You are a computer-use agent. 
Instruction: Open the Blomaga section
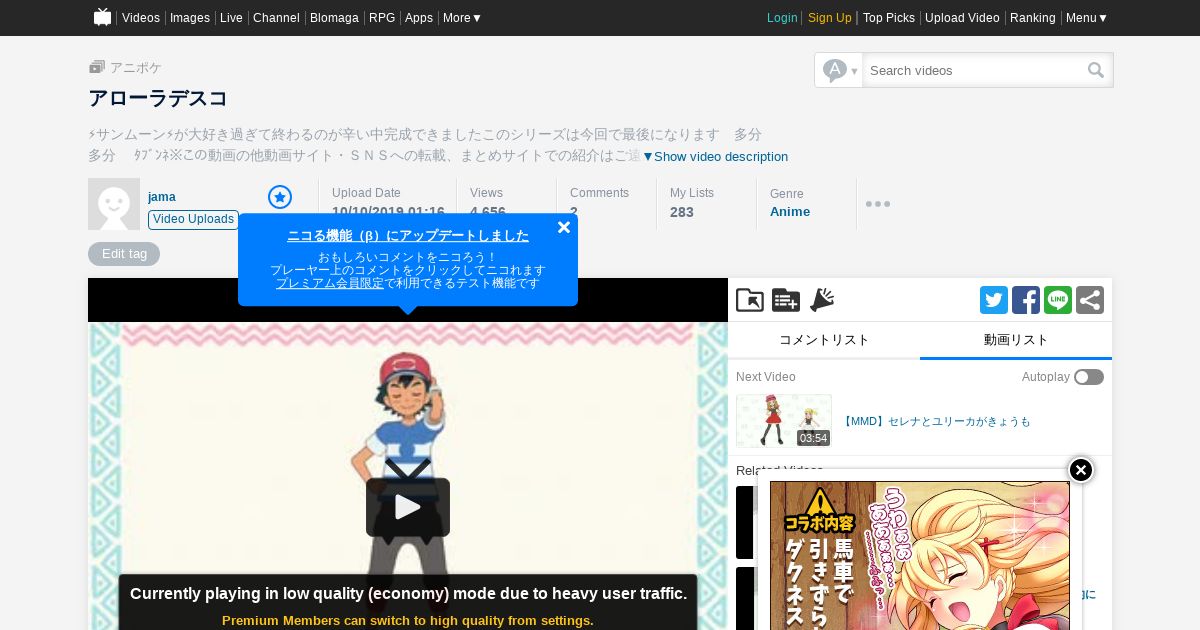334,18
